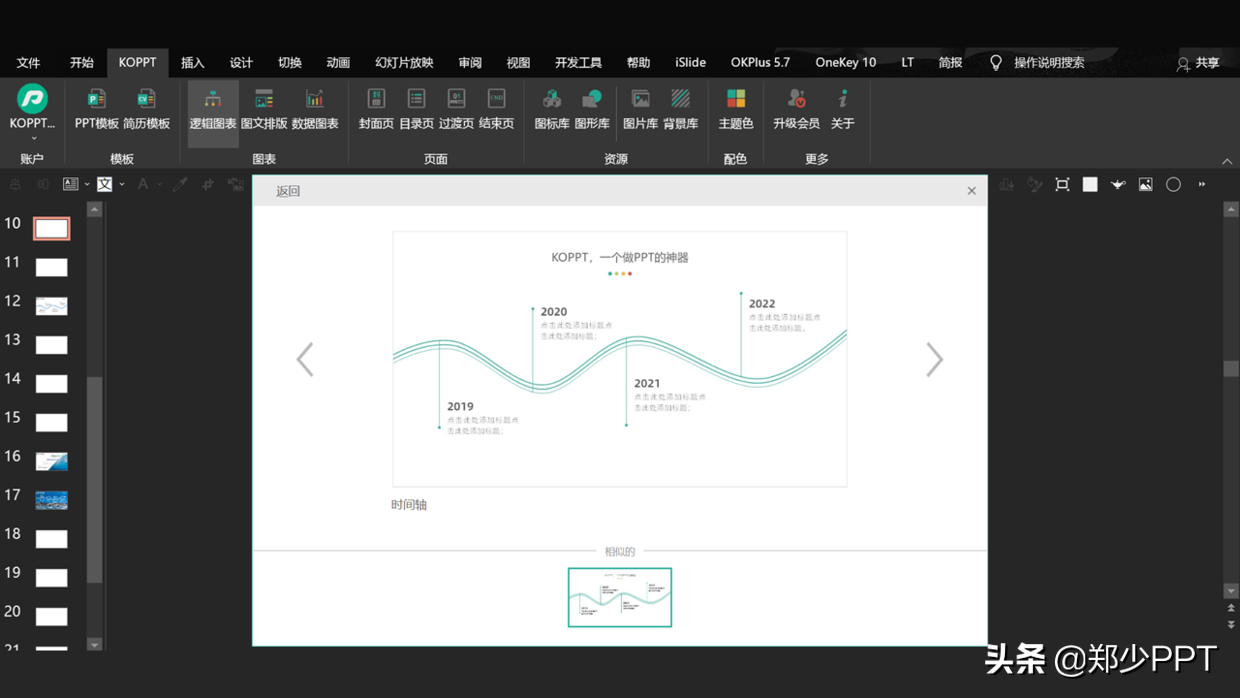The width and height of the screenshot is (1240, 698).
Task: Click the magic lamp icon
Action: [x=1118, y=184]
